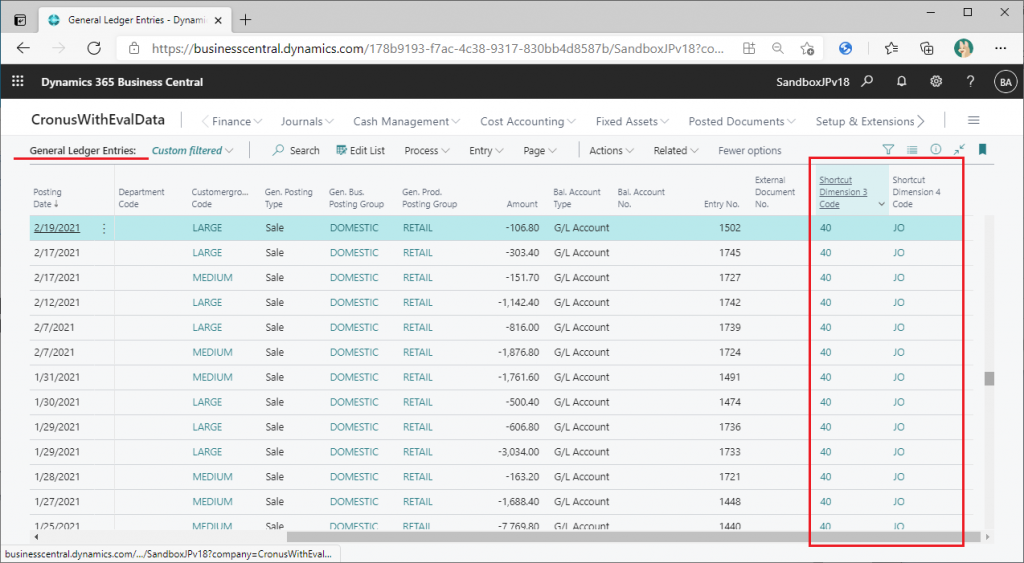This screenshot has width=1024, height=563.
Task: Click amount -3,034.00
Action: [x=519, y=452]
